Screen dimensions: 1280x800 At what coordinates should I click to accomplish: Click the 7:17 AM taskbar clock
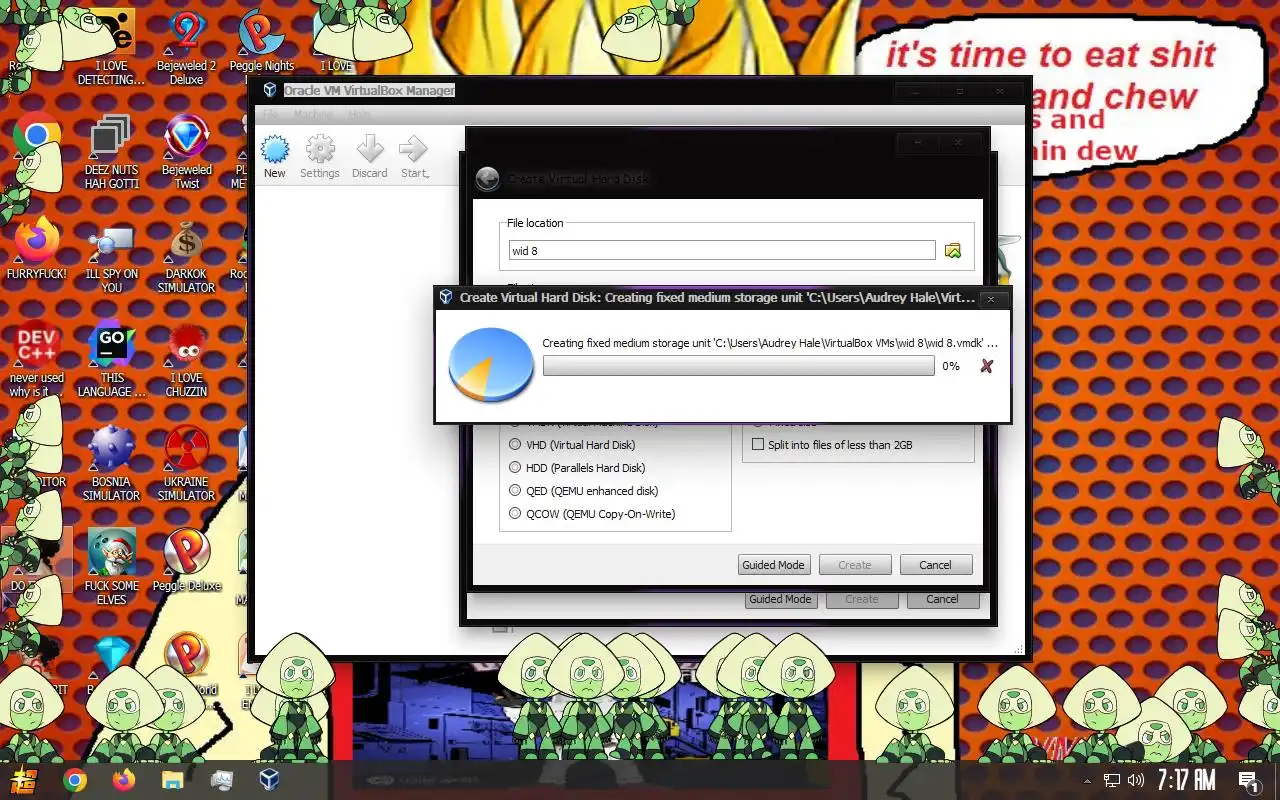tap(1186, 780)
